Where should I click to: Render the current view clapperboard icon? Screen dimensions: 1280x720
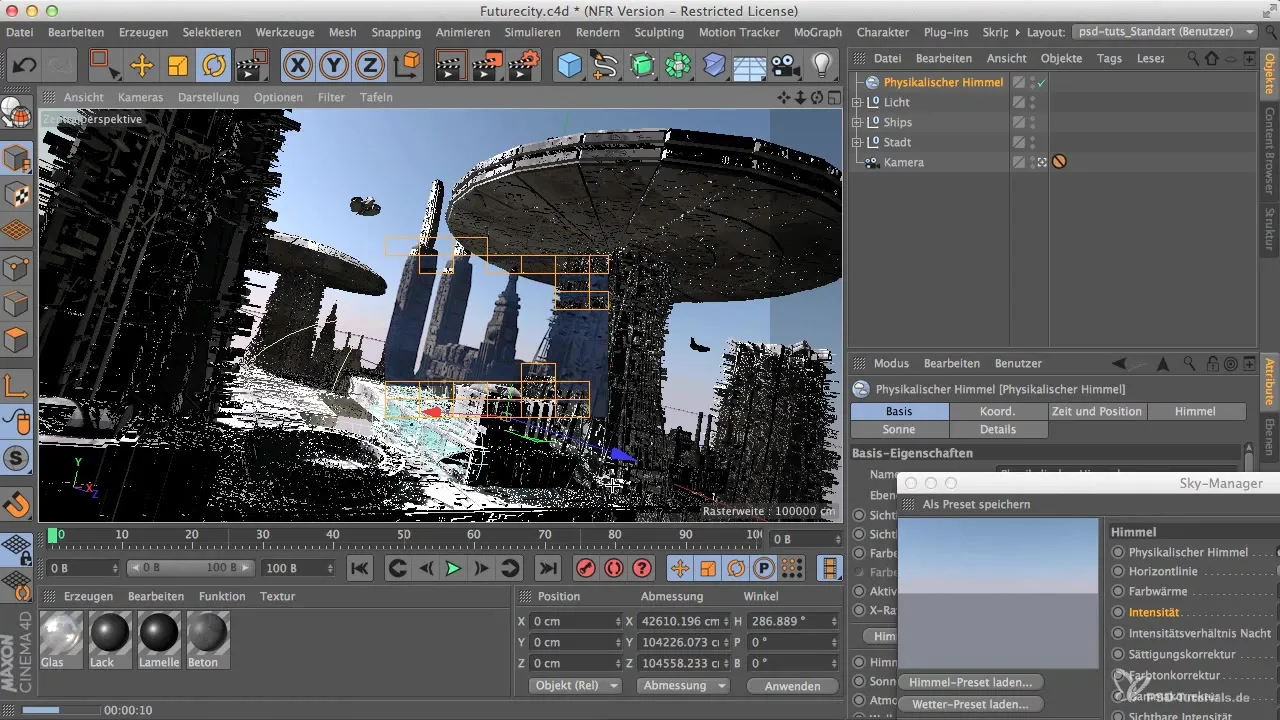coord(451,66)
